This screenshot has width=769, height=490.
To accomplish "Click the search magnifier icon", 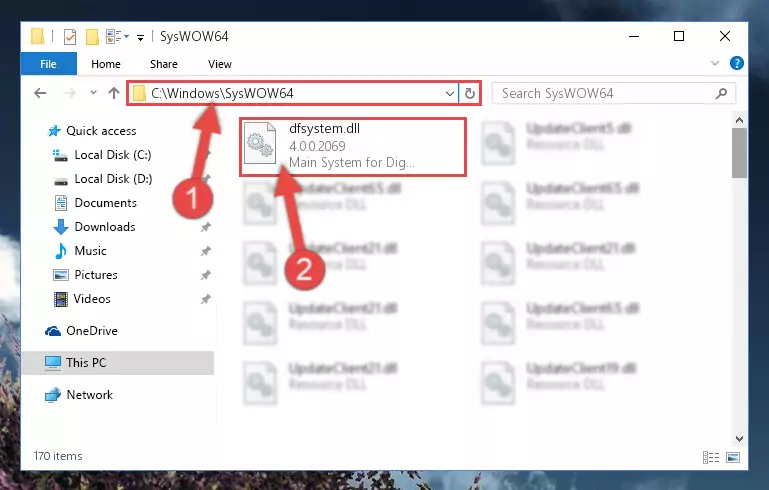I will tap(721, 93).
